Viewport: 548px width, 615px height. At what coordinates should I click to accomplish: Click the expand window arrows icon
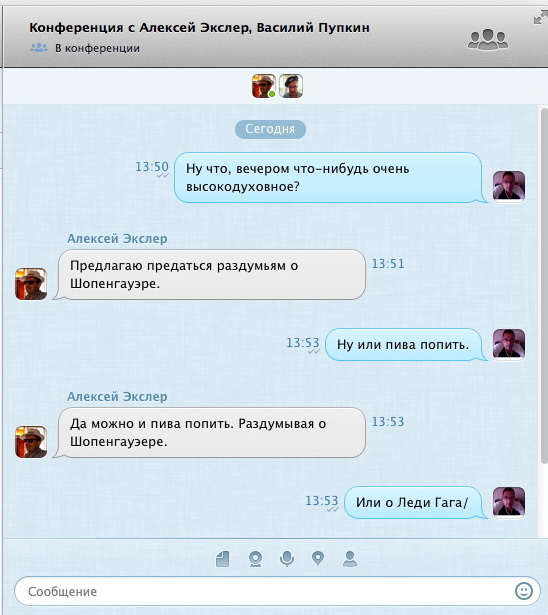tap(540, 17)
